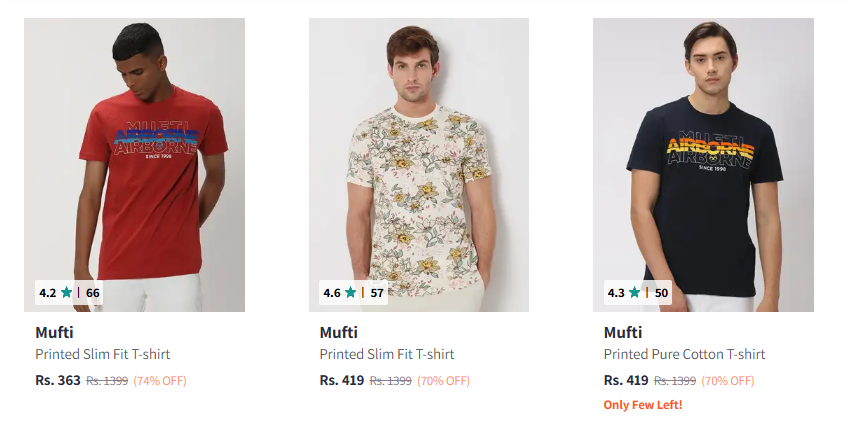Click the Printed Slim Fit title under floral T-shirt
Viewport: 848px width, 436px height.
[387, 355]
